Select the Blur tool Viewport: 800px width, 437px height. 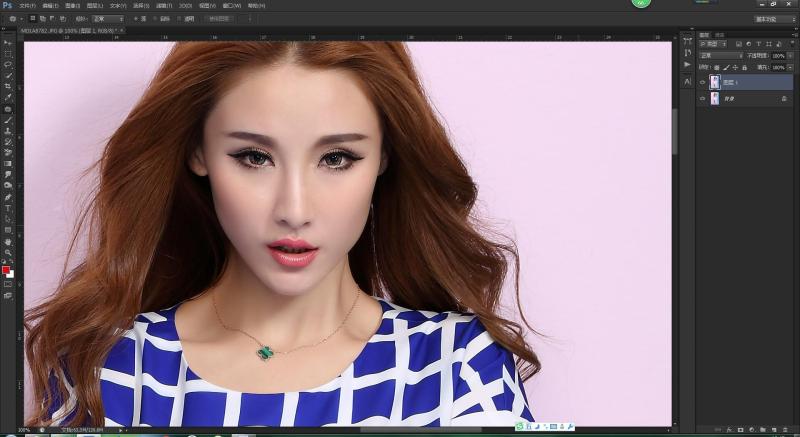click(8, 174)
